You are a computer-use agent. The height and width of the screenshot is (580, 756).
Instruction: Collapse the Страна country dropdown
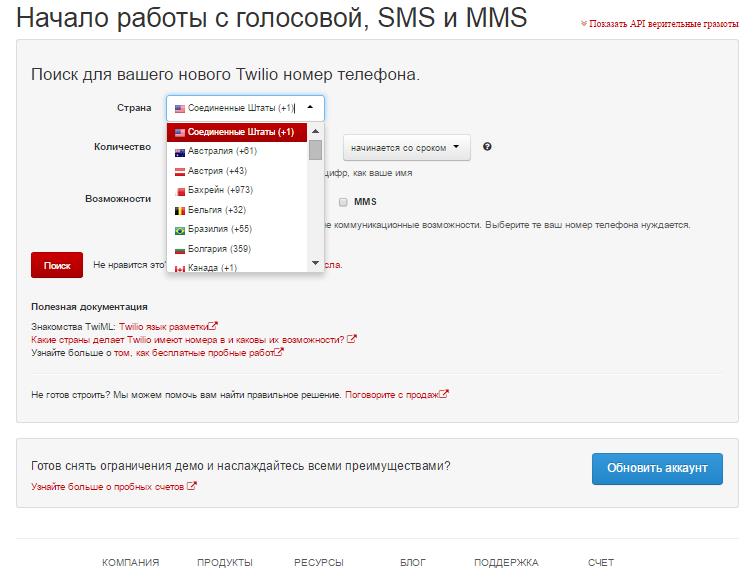[245, 108]
